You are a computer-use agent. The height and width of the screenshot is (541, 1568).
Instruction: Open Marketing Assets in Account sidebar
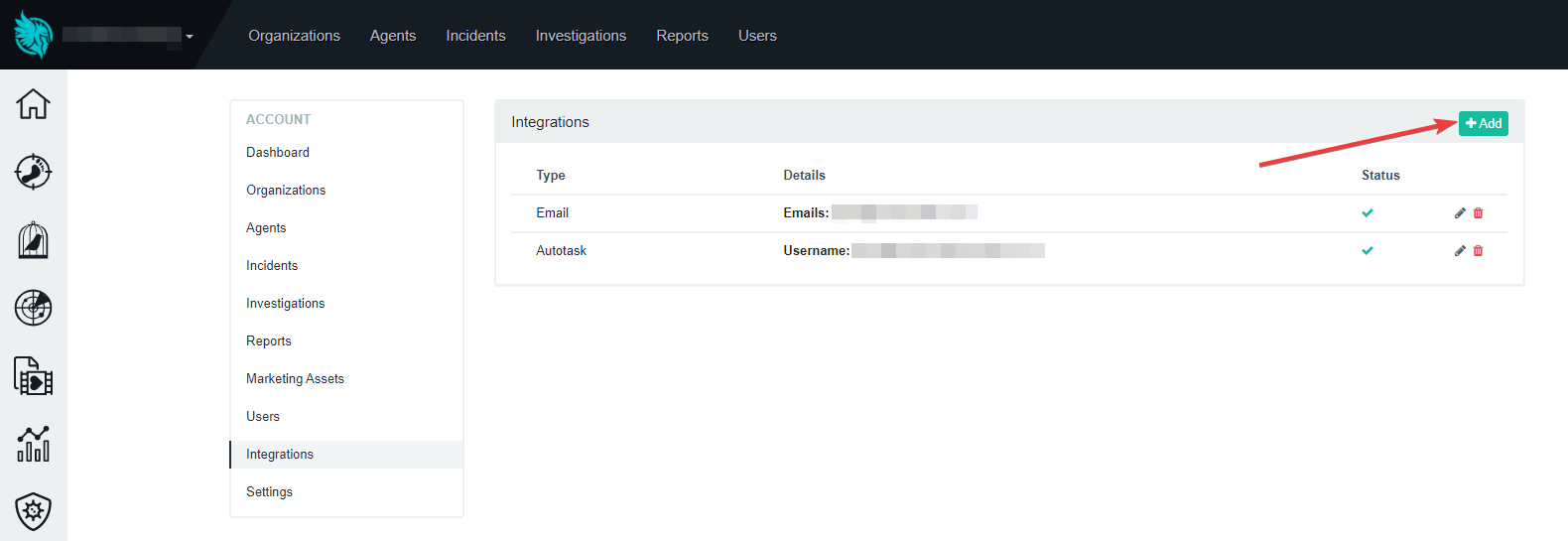tap(295, 379)
